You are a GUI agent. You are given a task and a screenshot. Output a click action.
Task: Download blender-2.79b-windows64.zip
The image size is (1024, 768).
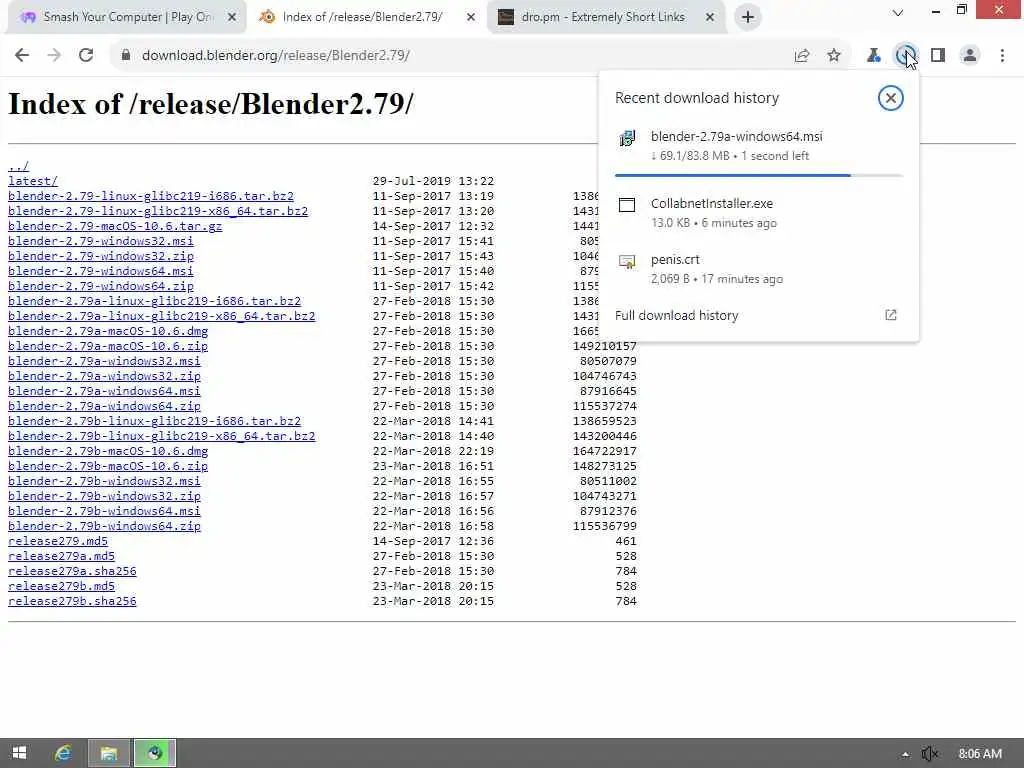(104, 526)
